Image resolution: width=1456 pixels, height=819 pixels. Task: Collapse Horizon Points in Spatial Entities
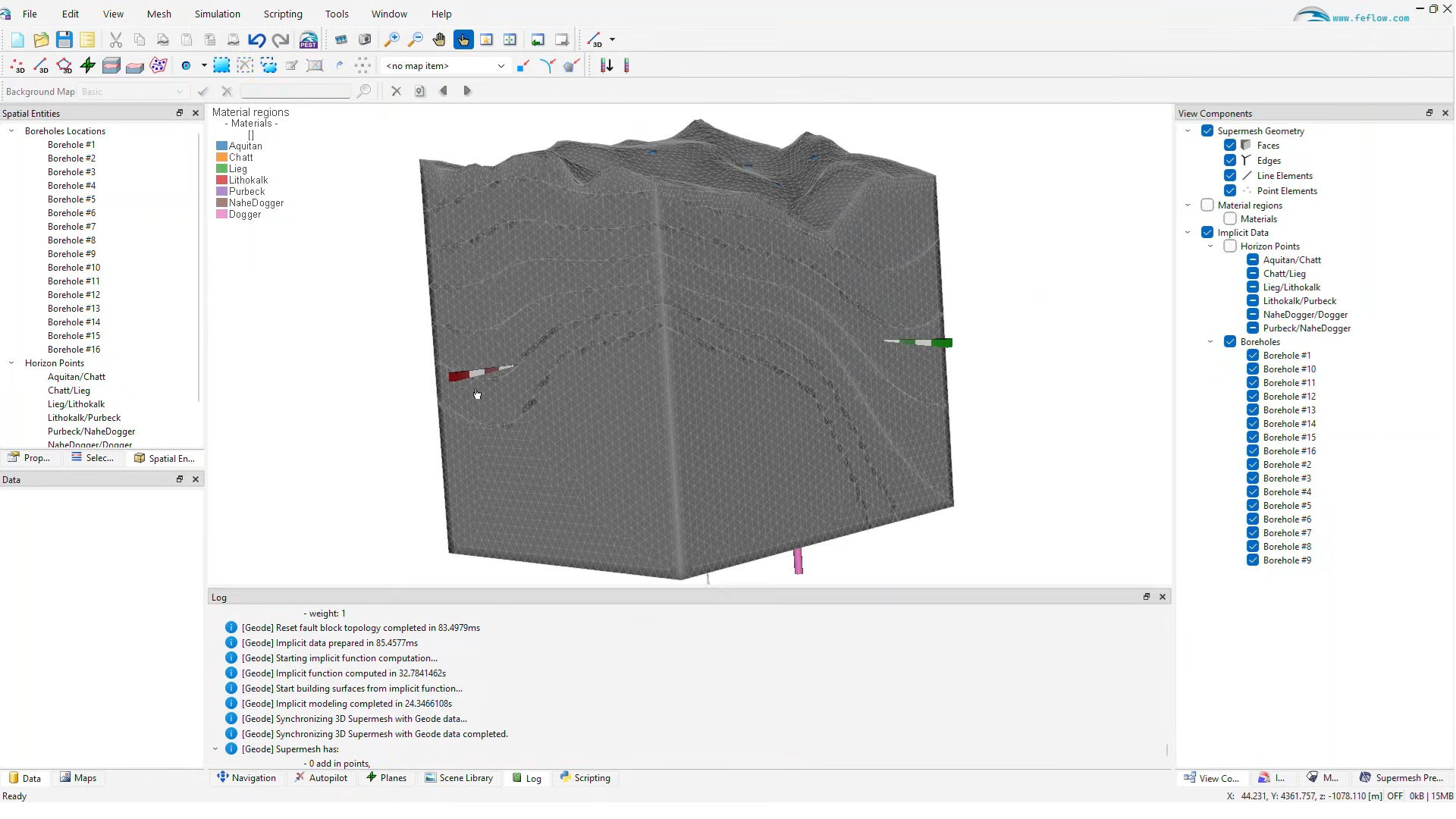coord(11,363)
